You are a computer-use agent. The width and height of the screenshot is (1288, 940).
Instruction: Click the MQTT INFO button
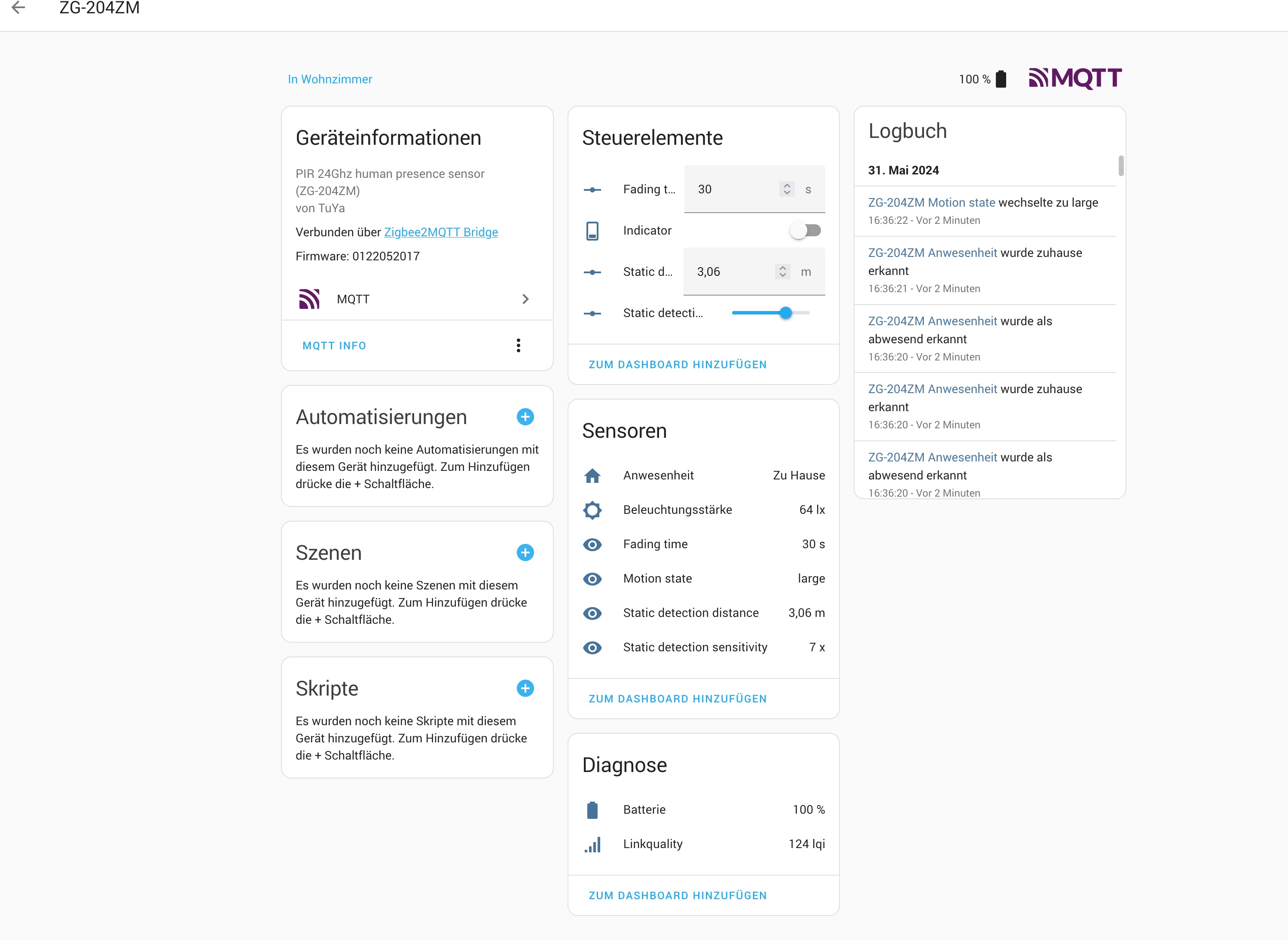(334, 346)
